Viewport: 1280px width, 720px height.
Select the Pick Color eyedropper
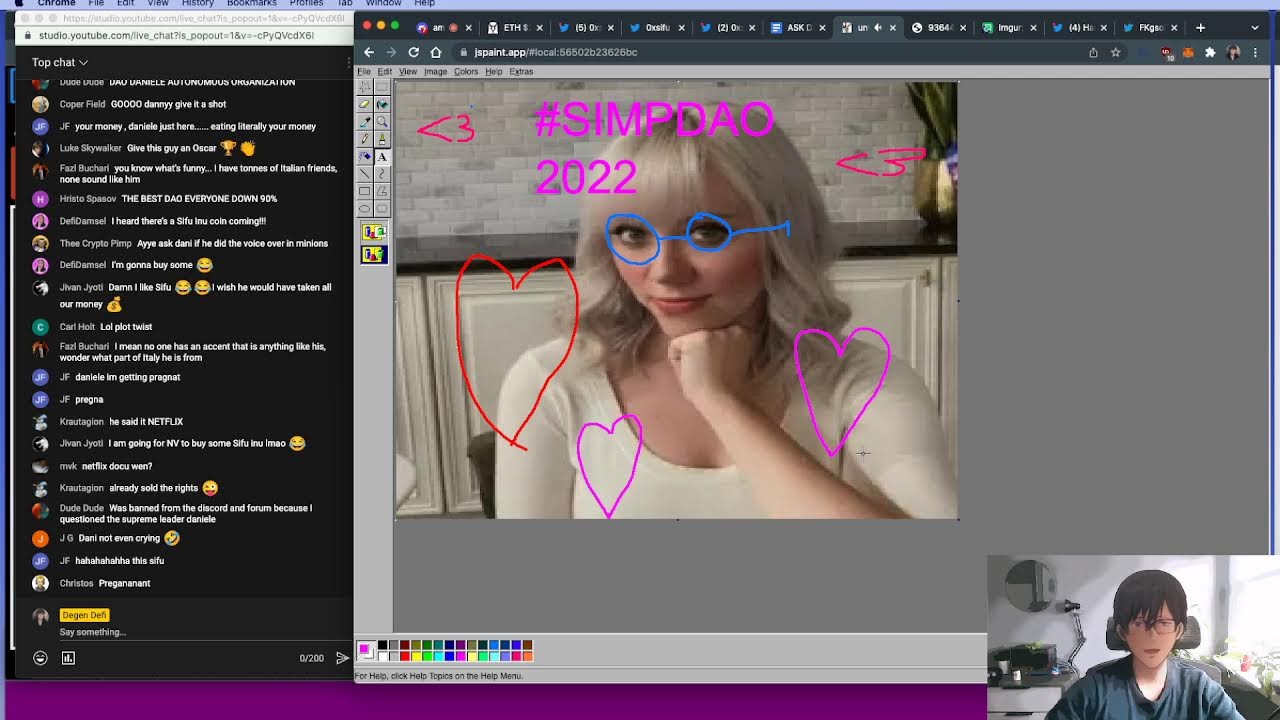pos(365,121)
